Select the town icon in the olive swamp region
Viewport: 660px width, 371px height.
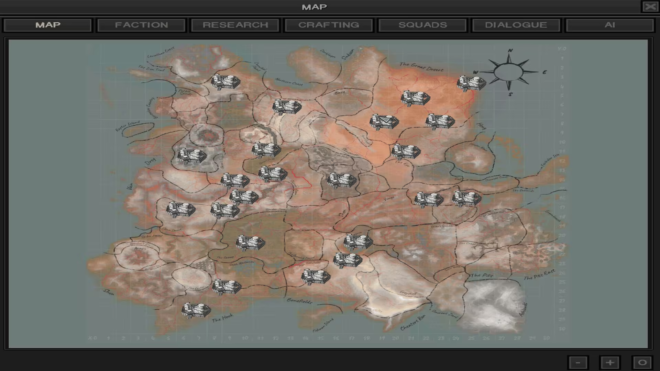(x=250, y=242)
